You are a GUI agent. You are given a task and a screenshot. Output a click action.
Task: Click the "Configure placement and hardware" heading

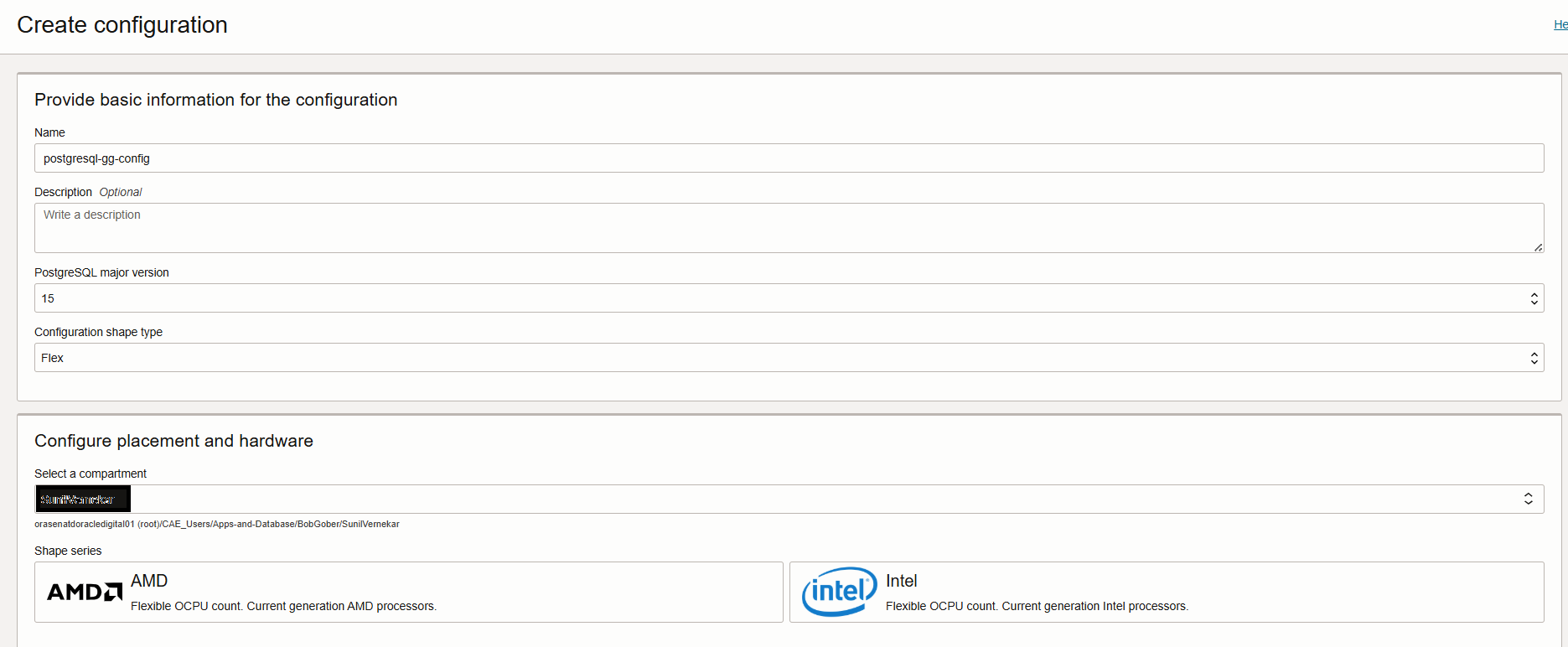click(173, 441)
